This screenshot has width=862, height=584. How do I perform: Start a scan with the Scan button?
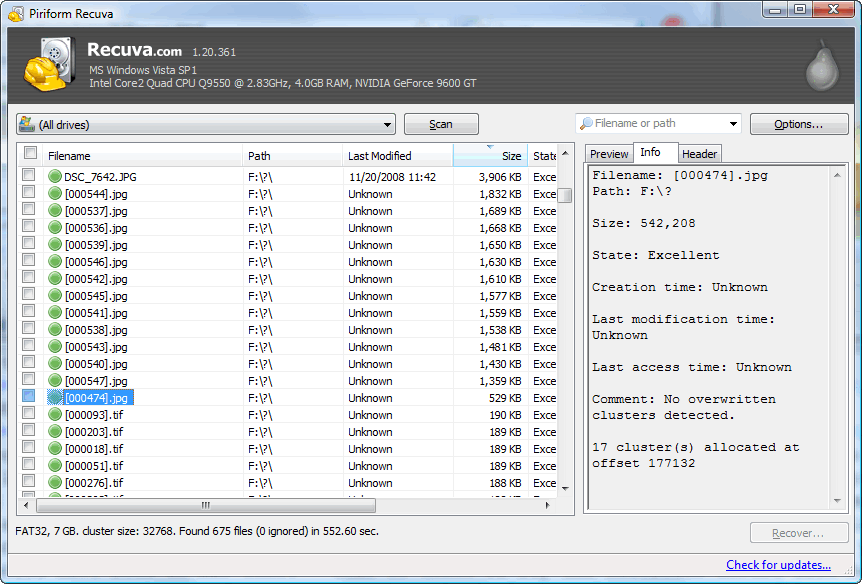pos(441,124)
